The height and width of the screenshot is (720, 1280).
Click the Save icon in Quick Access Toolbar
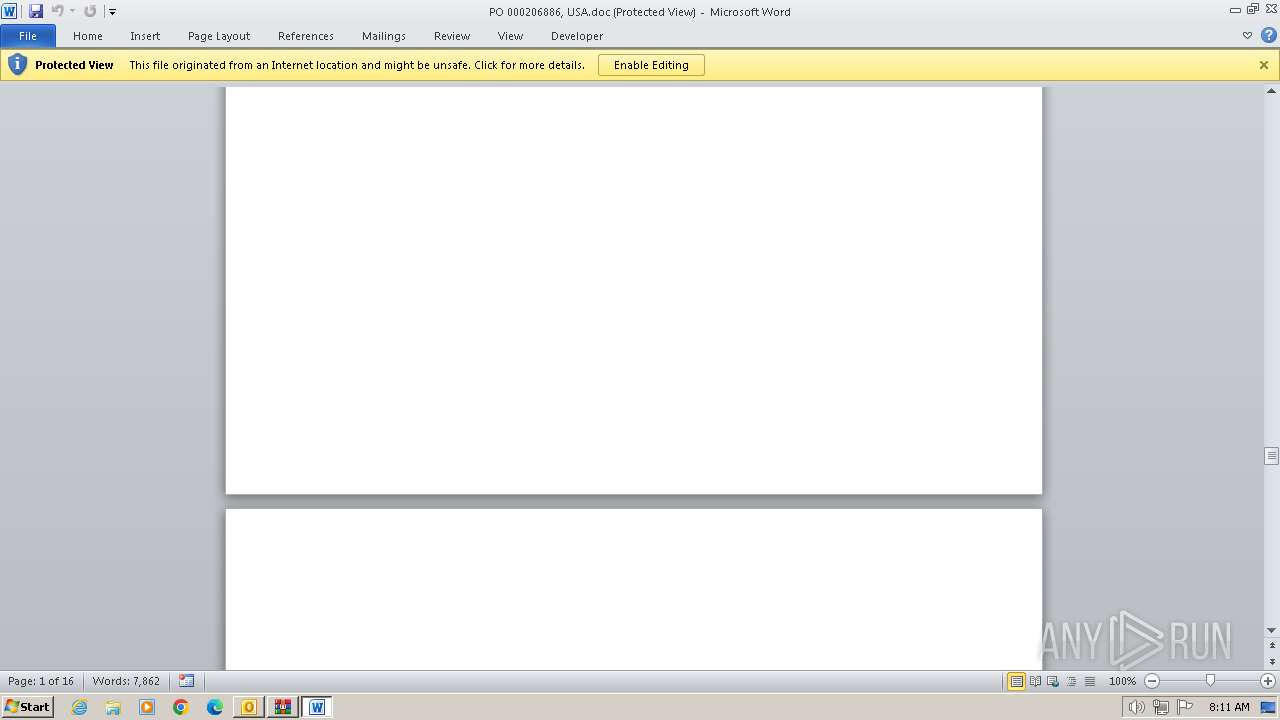(36, 11)
